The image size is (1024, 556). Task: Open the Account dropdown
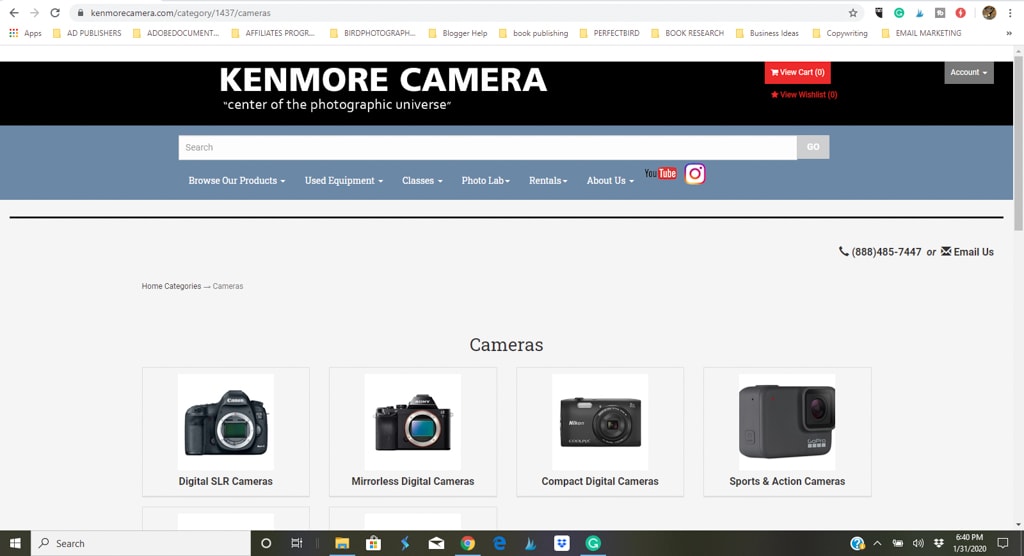(x=968, y=73)
